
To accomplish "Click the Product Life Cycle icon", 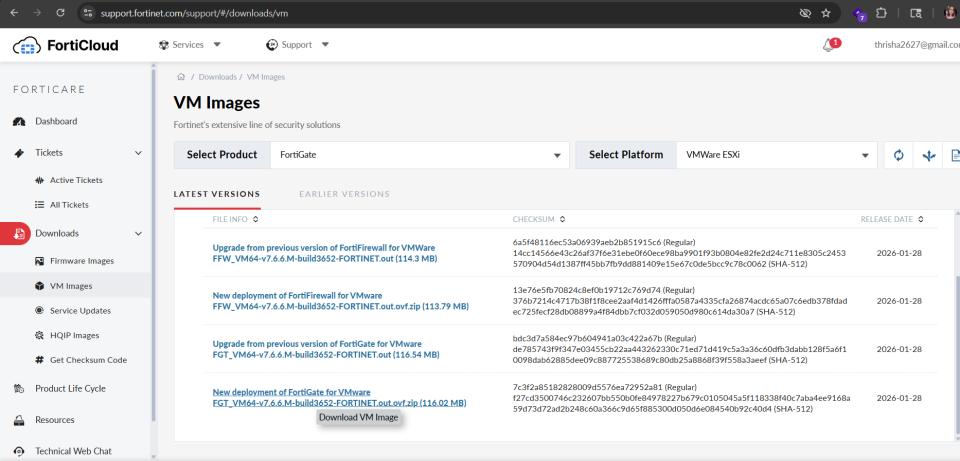I will point(19,389).
